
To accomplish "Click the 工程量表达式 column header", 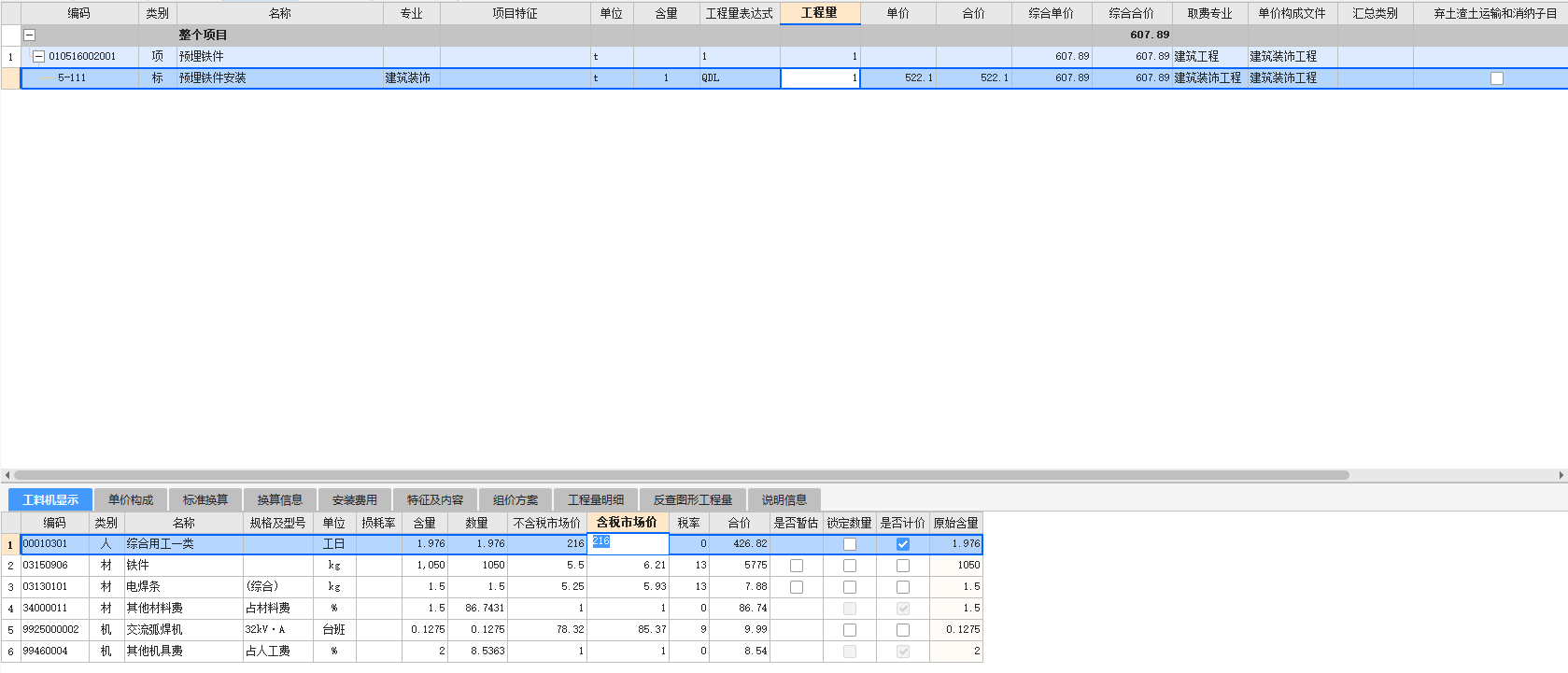I will (739, 13).
